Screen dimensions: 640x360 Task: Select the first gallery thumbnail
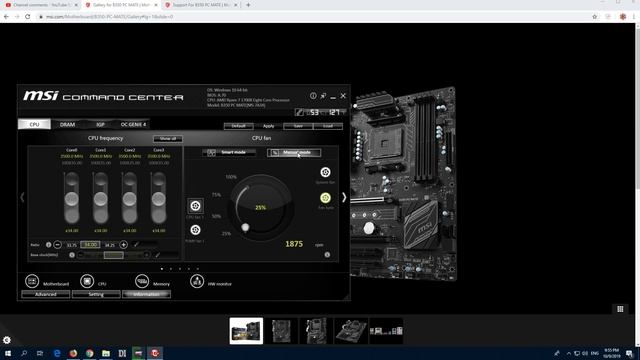[x=246, y=331]
